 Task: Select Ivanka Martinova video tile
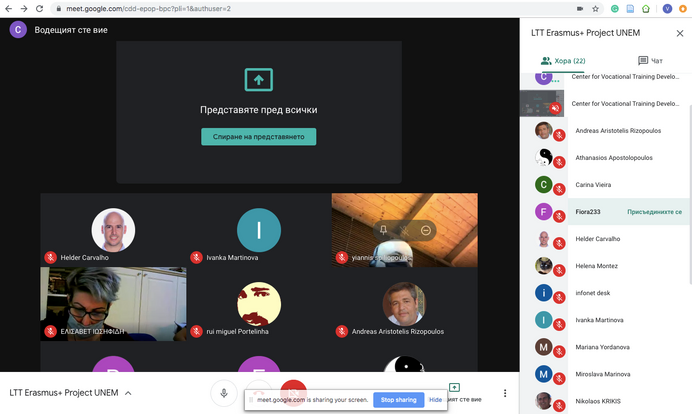coord(259,230)
